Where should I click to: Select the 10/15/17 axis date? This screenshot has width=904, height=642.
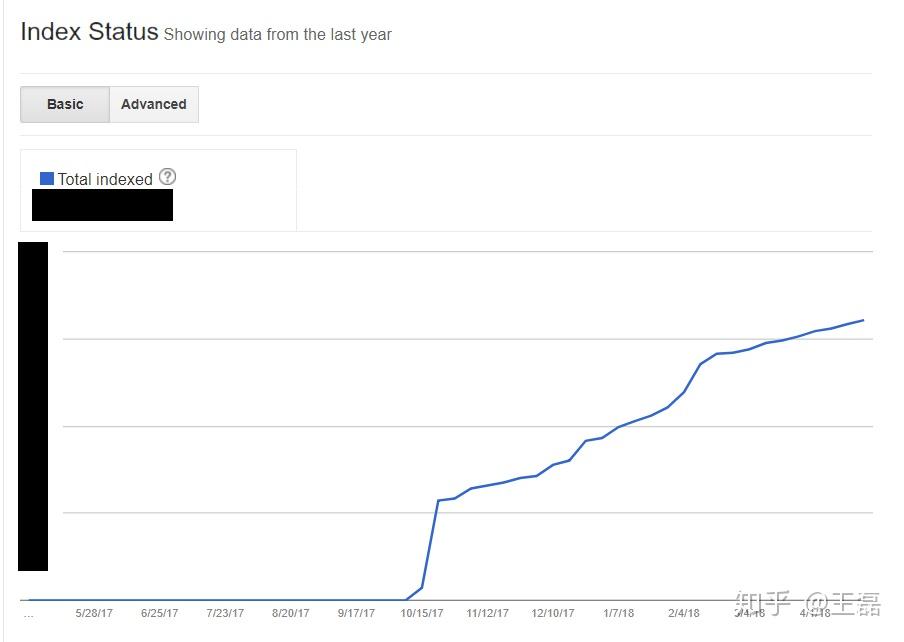422,613
